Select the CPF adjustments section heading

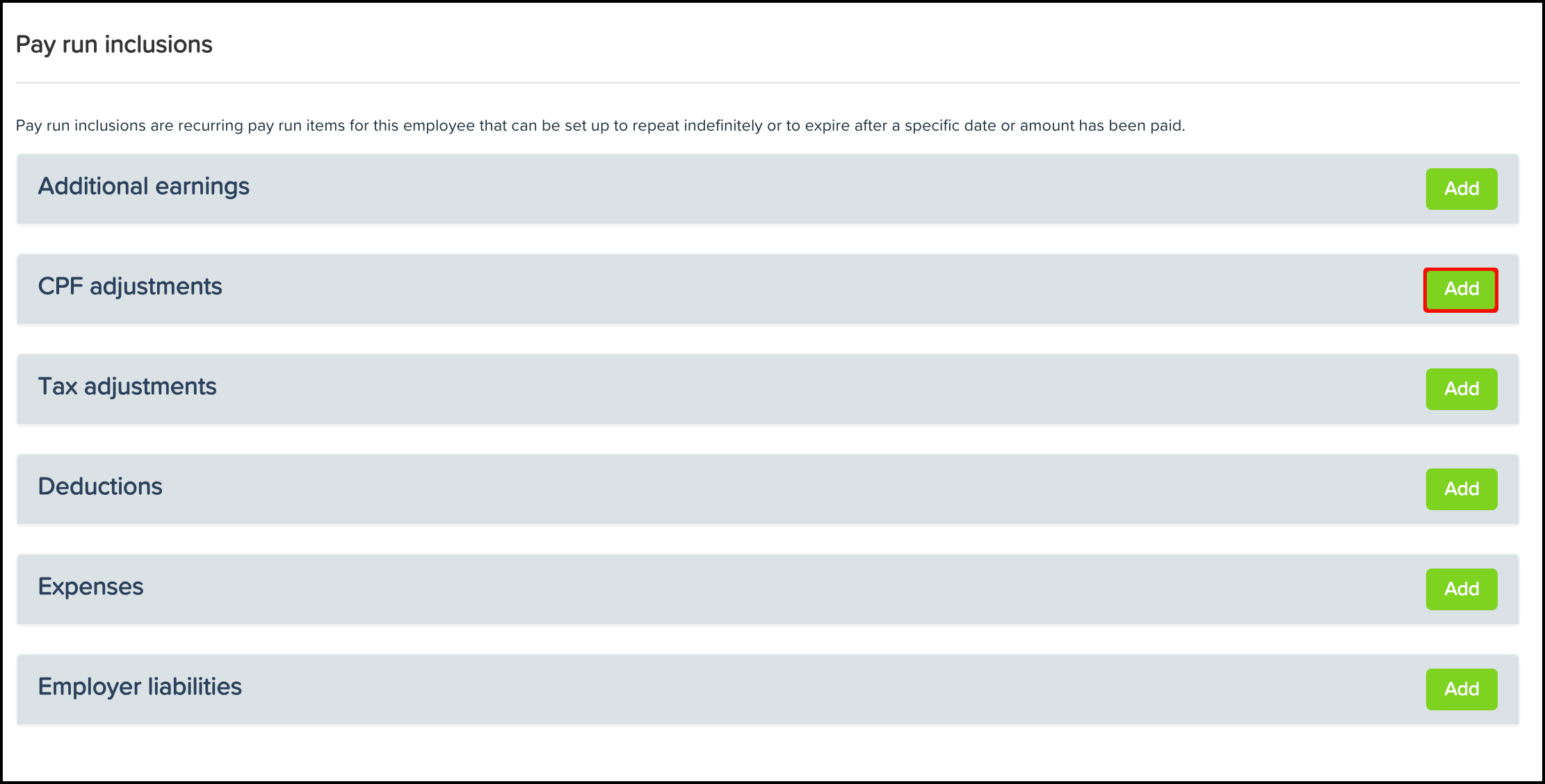point(130,287)
